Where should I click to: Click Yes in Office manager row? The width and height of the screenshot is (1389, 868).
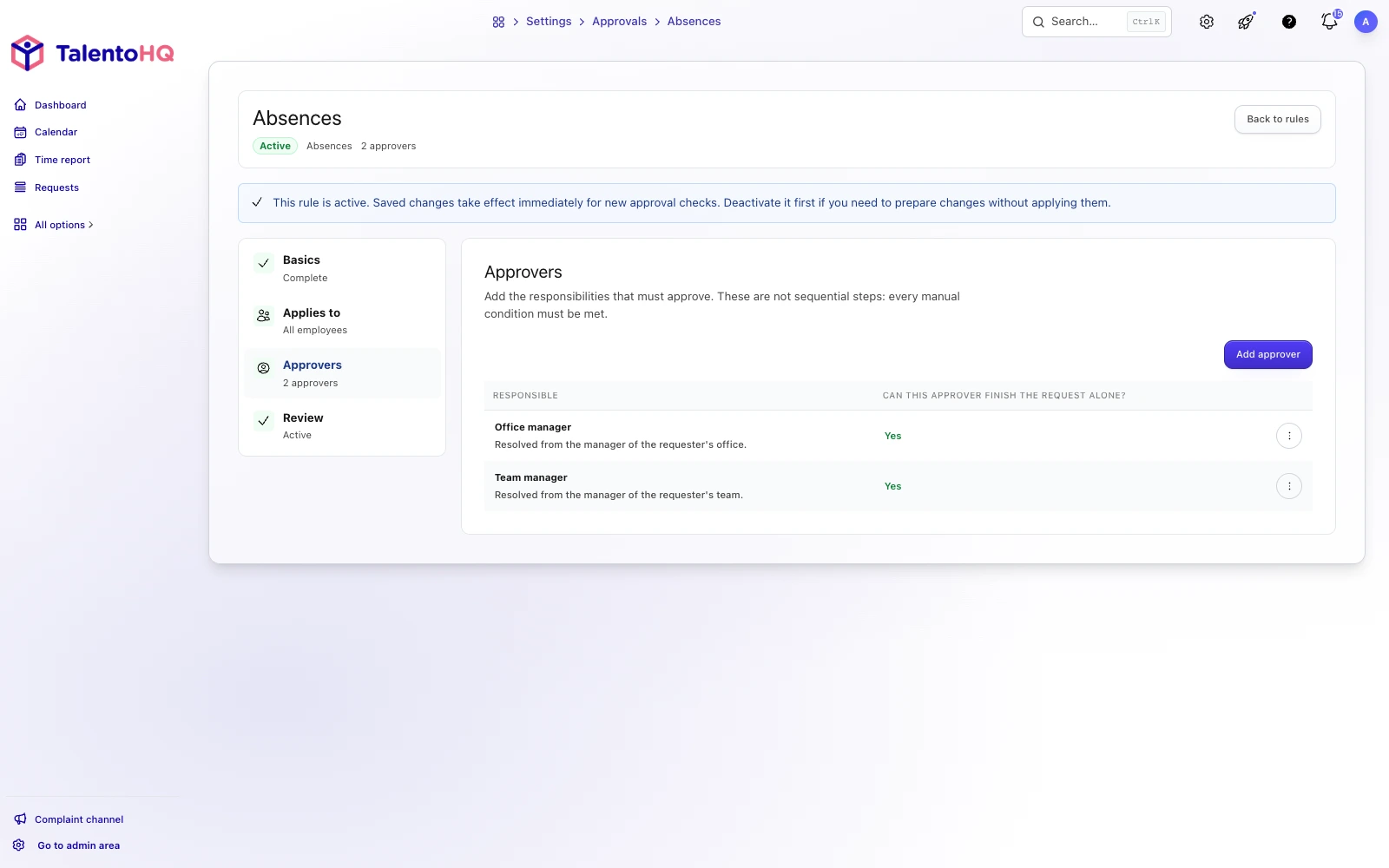click(x=892, y=436)
